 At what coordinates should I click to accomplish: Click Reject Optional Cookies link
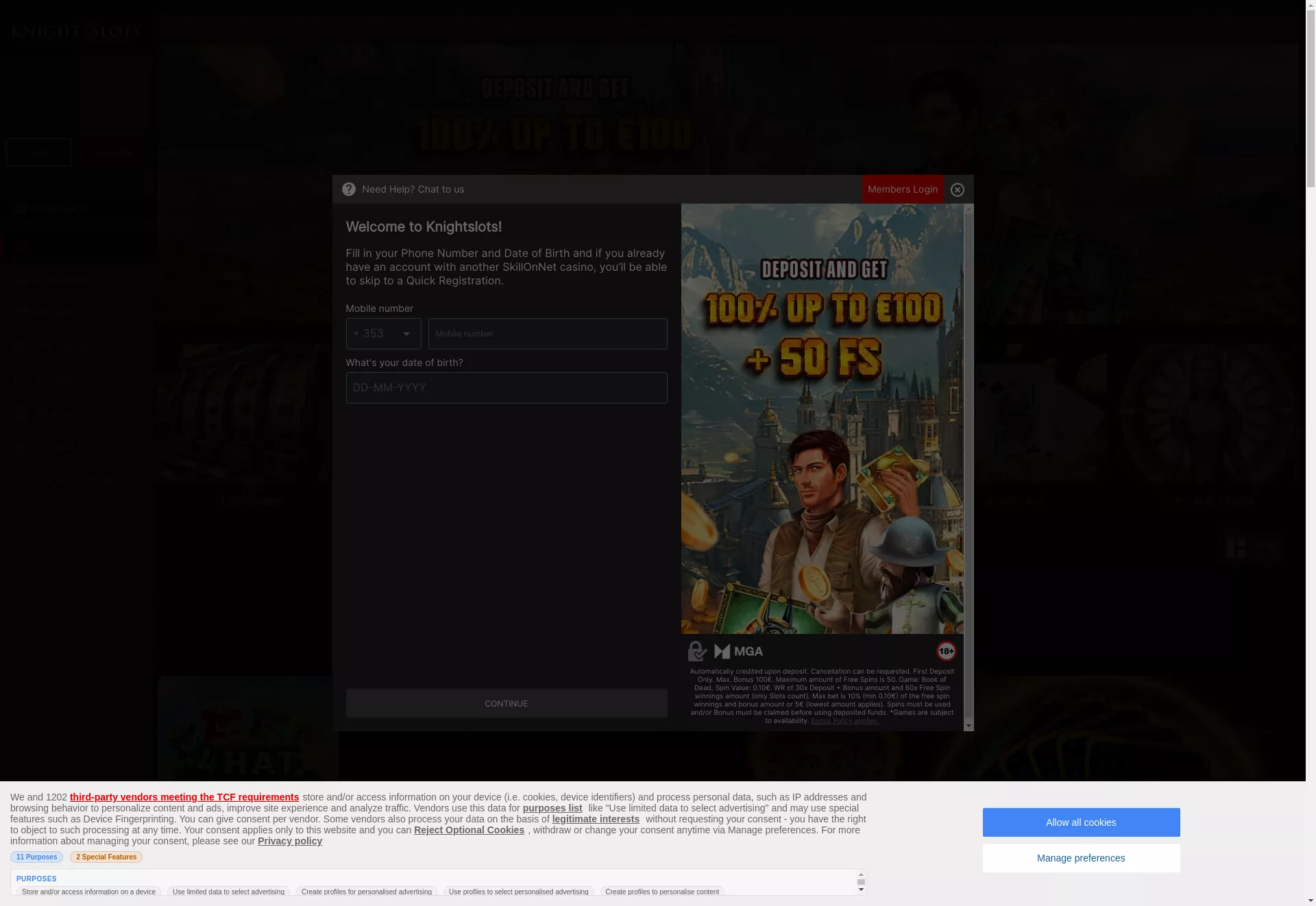[x=469, y=830]
